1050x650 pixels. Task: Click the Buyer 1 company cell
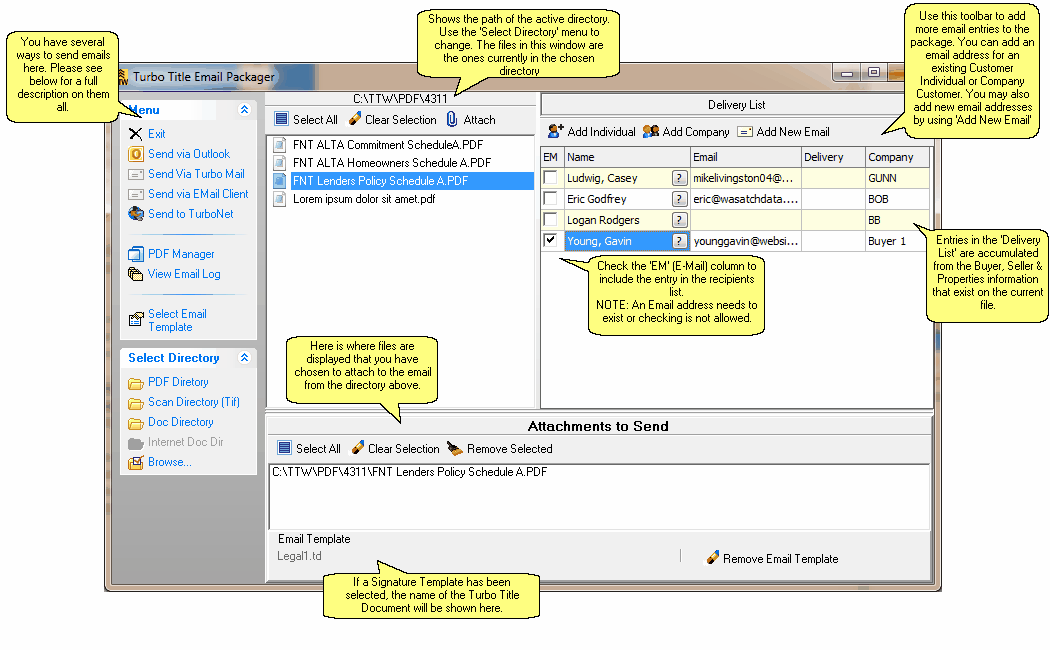pyautogui.click(x=897, y=241)
